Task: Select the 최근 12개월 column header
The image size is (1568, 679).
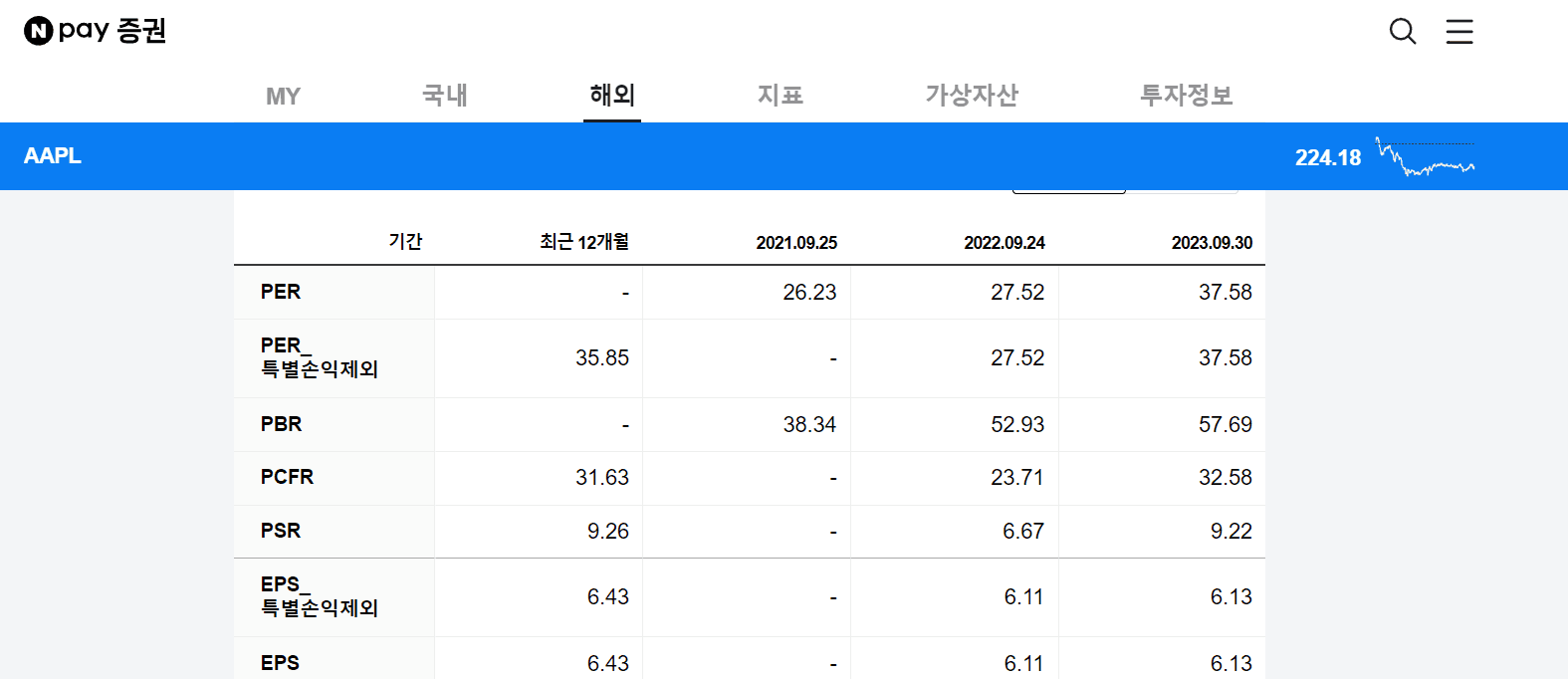Action: (584, 242)
